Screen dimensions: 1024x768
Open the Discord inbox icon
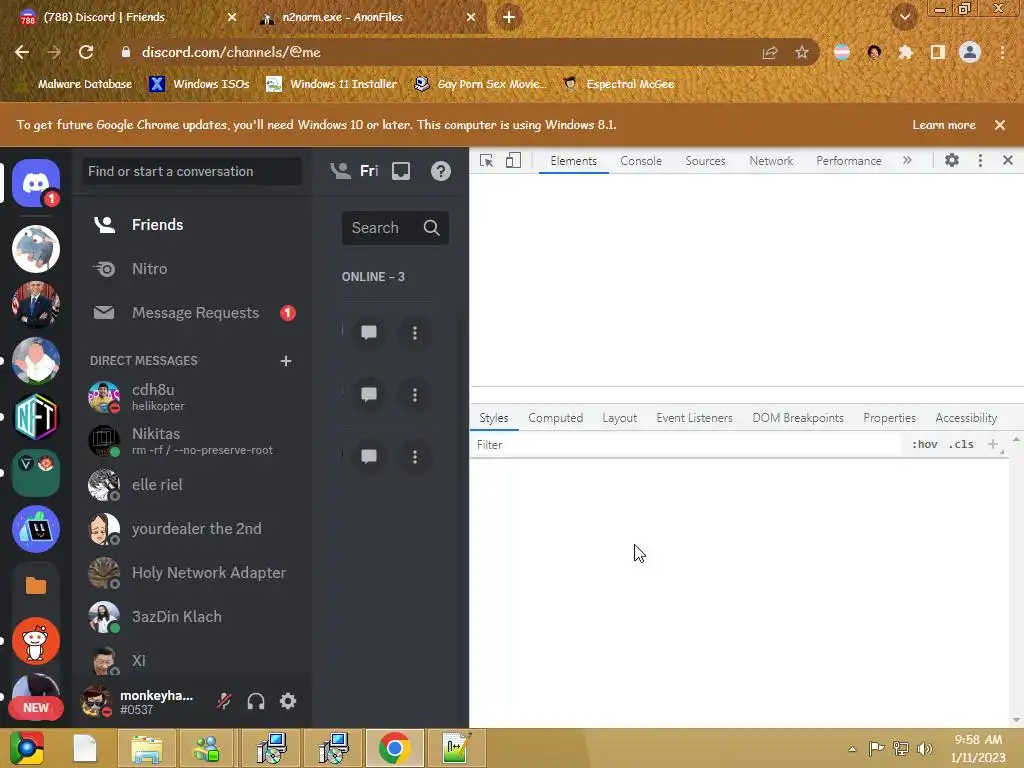click(x=401, y=171)
